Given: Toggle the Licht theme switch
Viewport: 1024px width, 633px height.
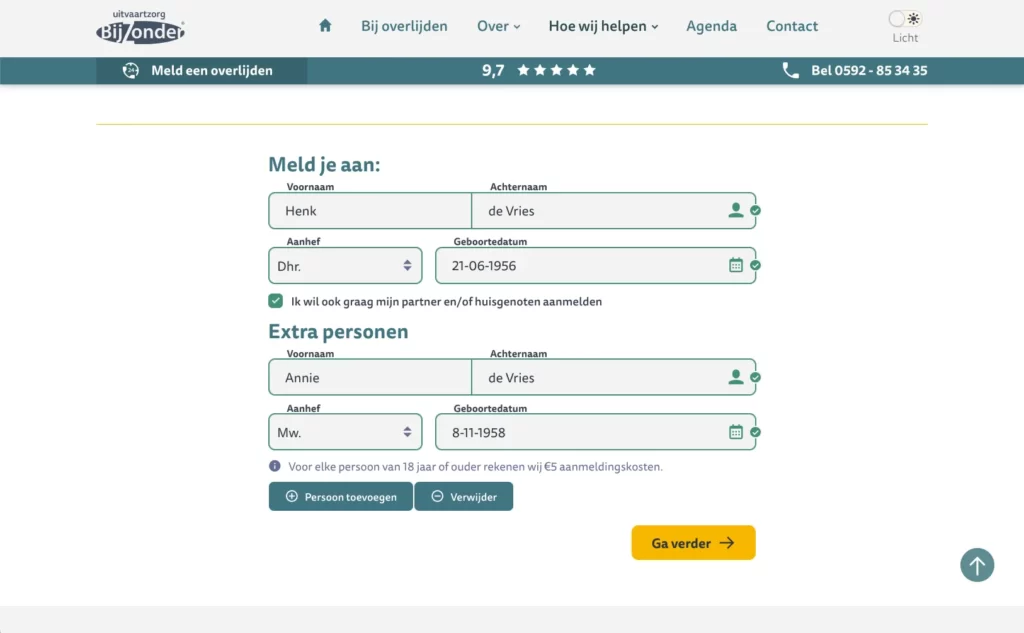Looking at the screenshot, I should (904, 19).
